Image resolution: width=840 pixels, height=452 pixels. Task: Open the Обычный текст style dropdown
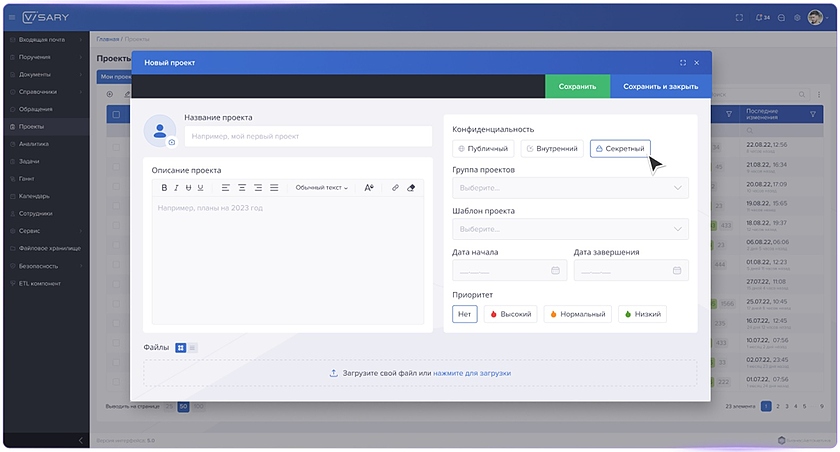click(x=321, y=187)
